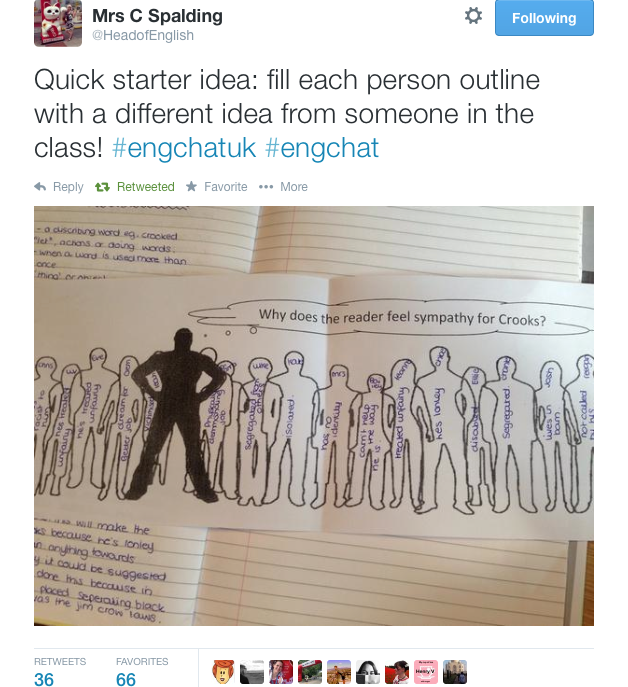Open the gear settings icon
The image size is (628, 687).
click(473, 16)
